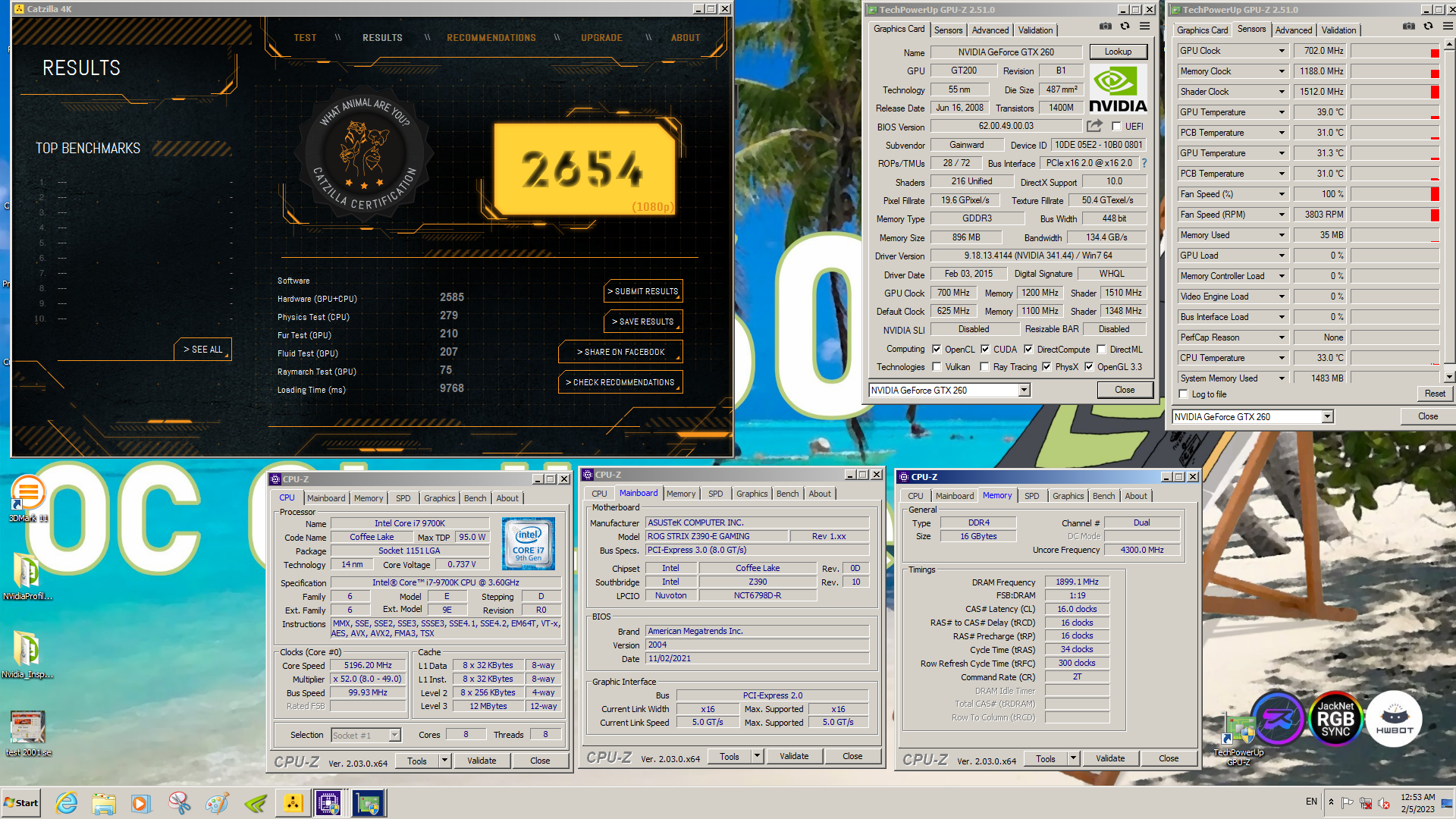Screen dimensions: 1456x819
Task: Open Advanced tab in left GPU-Z window
Action: point(990,30)
